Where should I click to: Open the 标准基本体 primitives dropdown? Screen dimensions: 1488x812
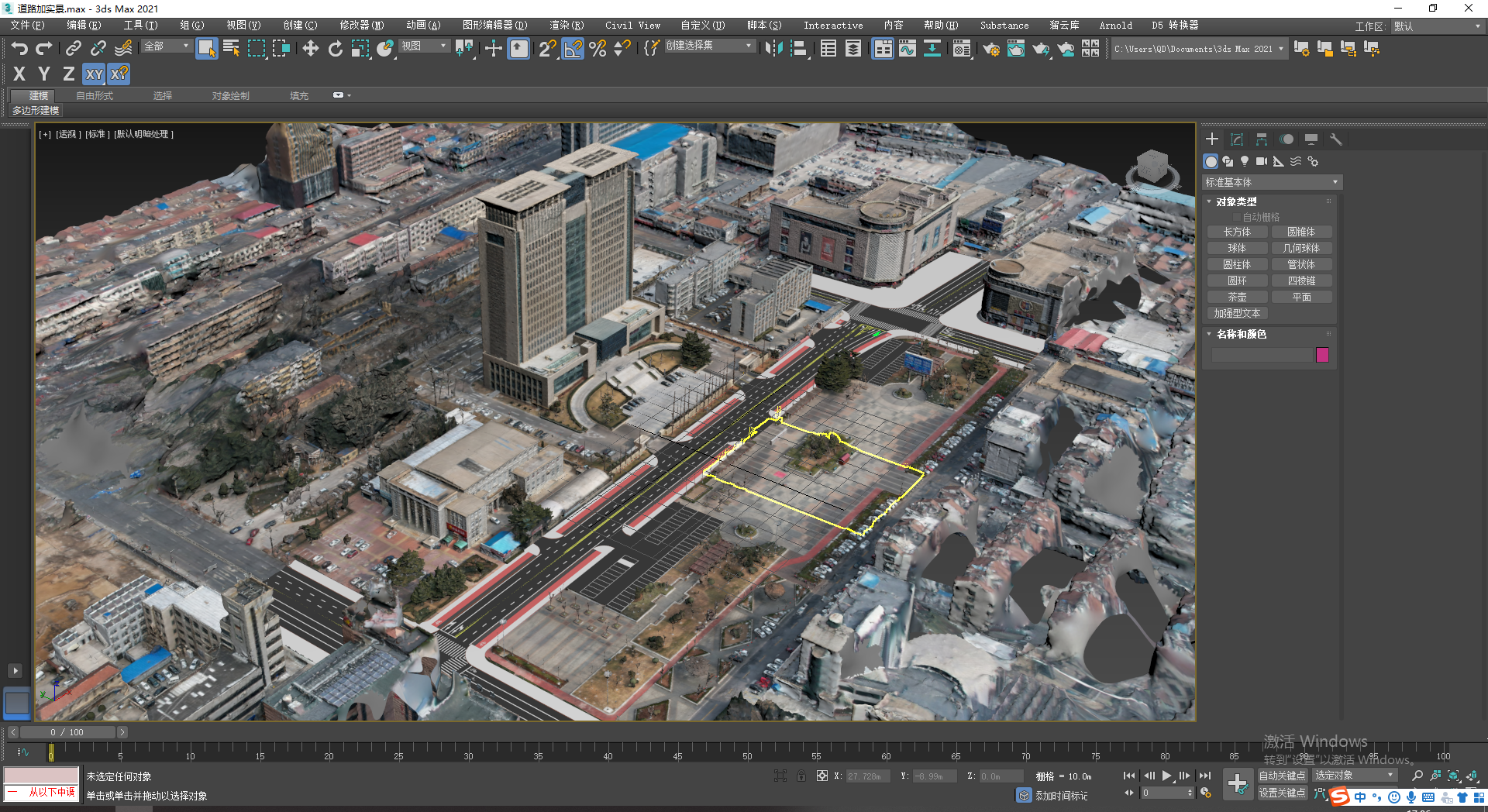click(1271, 182)
